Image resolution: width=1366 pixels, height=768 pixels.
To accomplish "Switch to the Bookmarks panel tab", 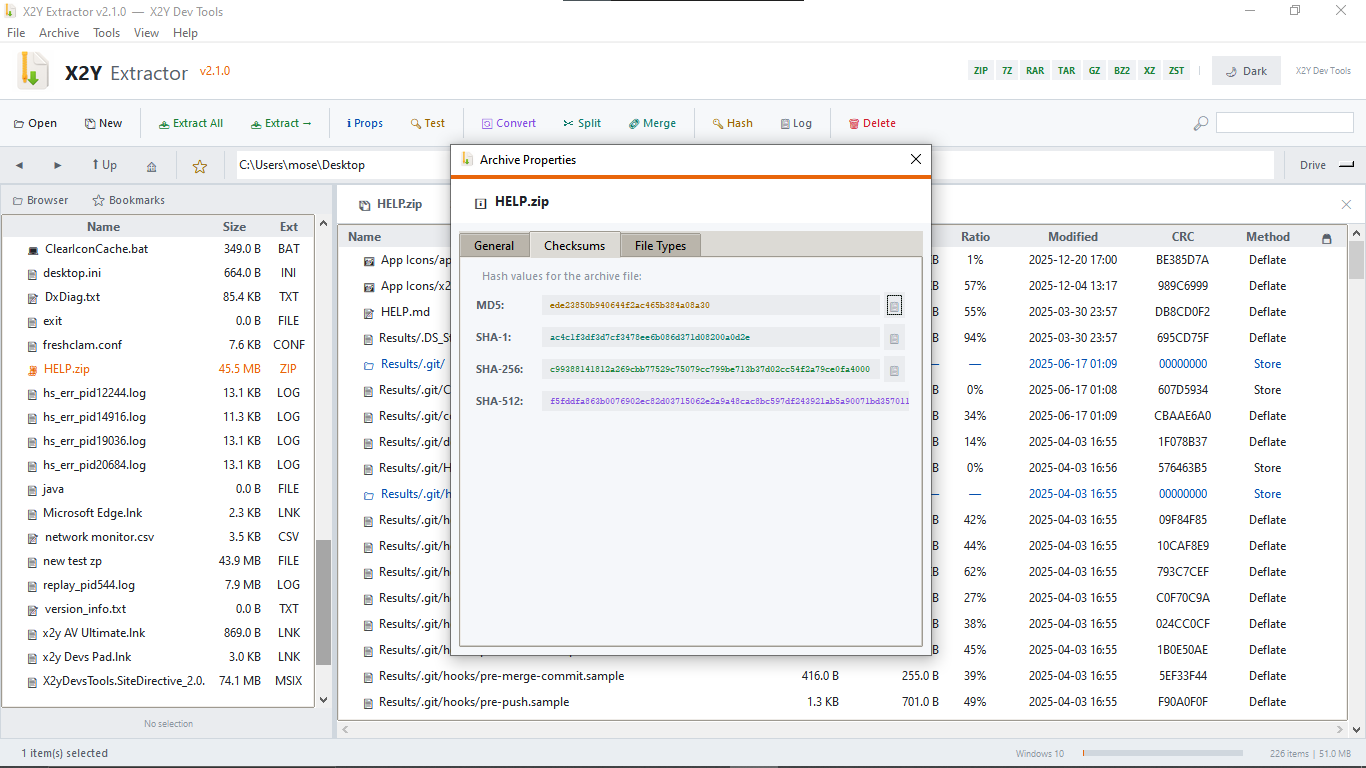I will [x=129, y=201].
